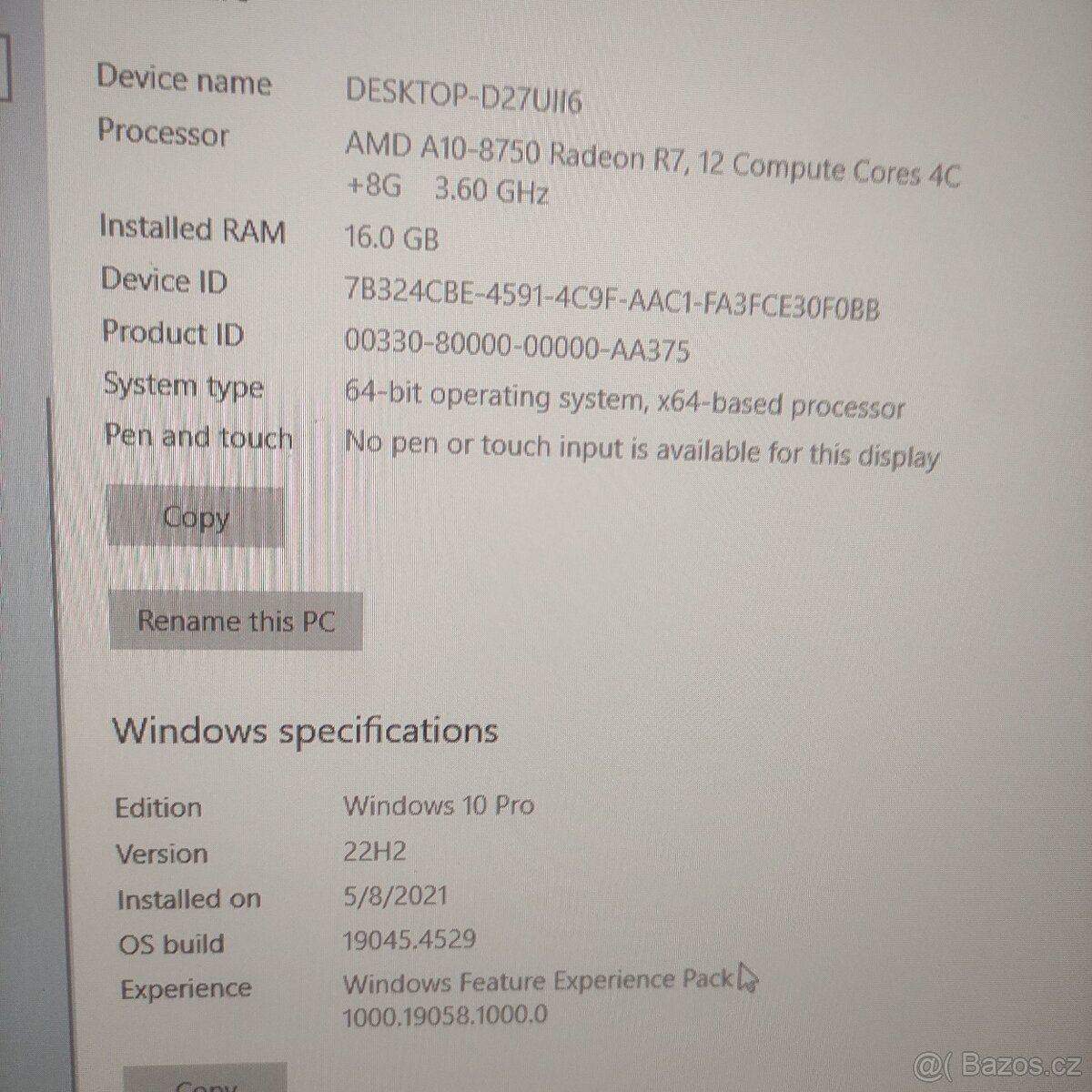The image size is (1092, 1092).
Task: Select the 1000.19058.1000.0 experience version
Action: 445,1015
